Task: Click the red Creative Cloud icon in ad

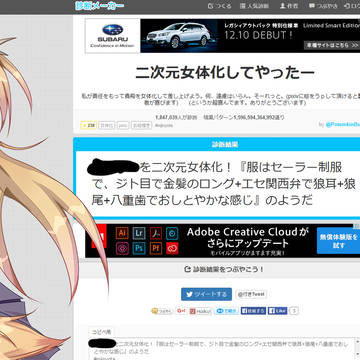Action: (x=172, y=248)
